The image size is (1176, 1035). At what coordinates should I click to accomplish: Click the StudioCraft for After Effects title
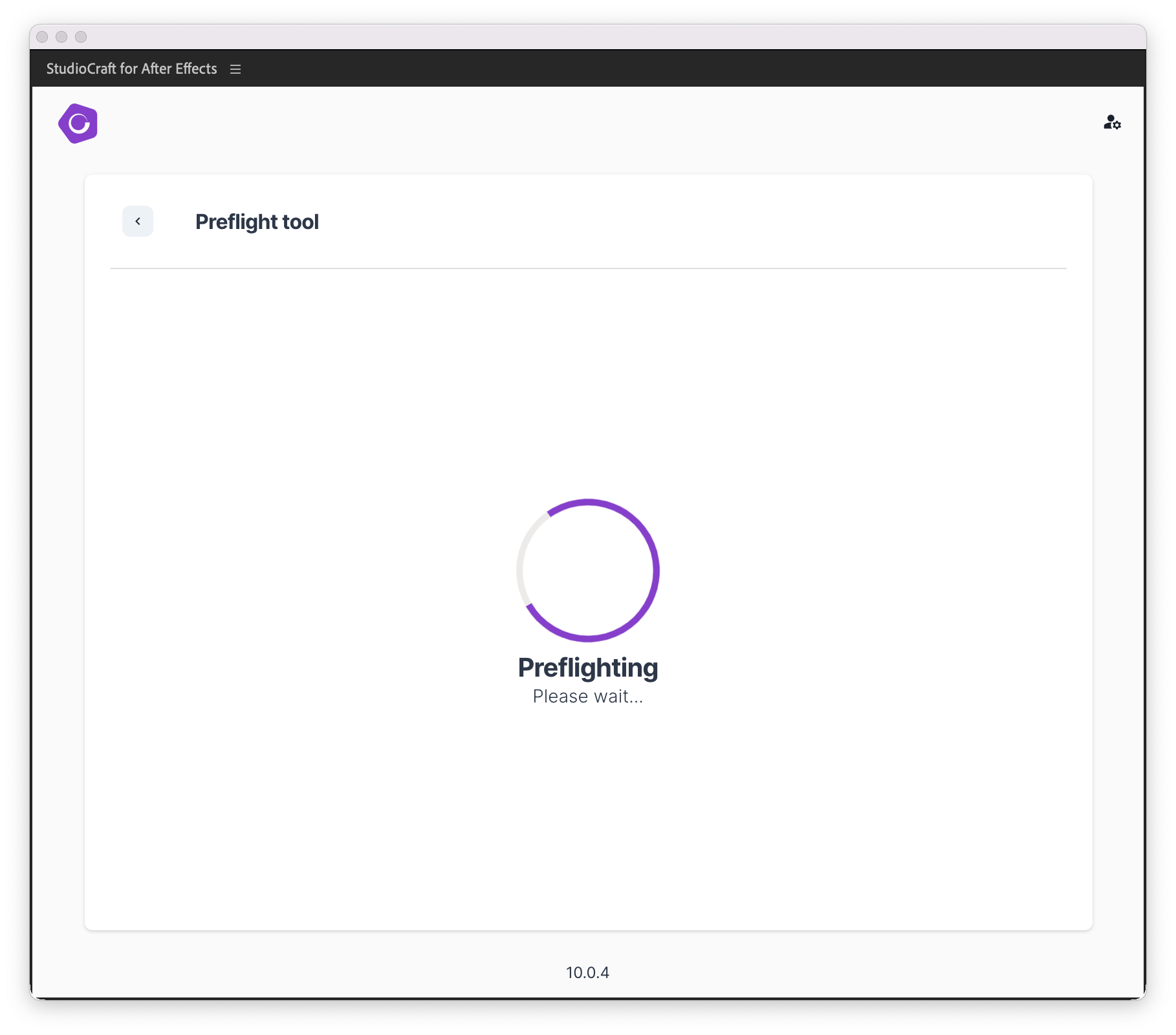131,69
